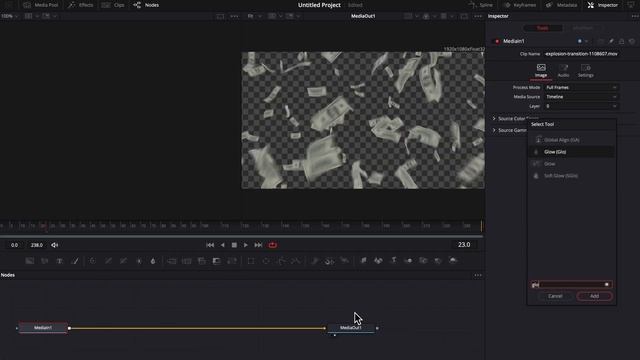
Task: Add a Merge node from the toolbar
Action: coord(172,261)
